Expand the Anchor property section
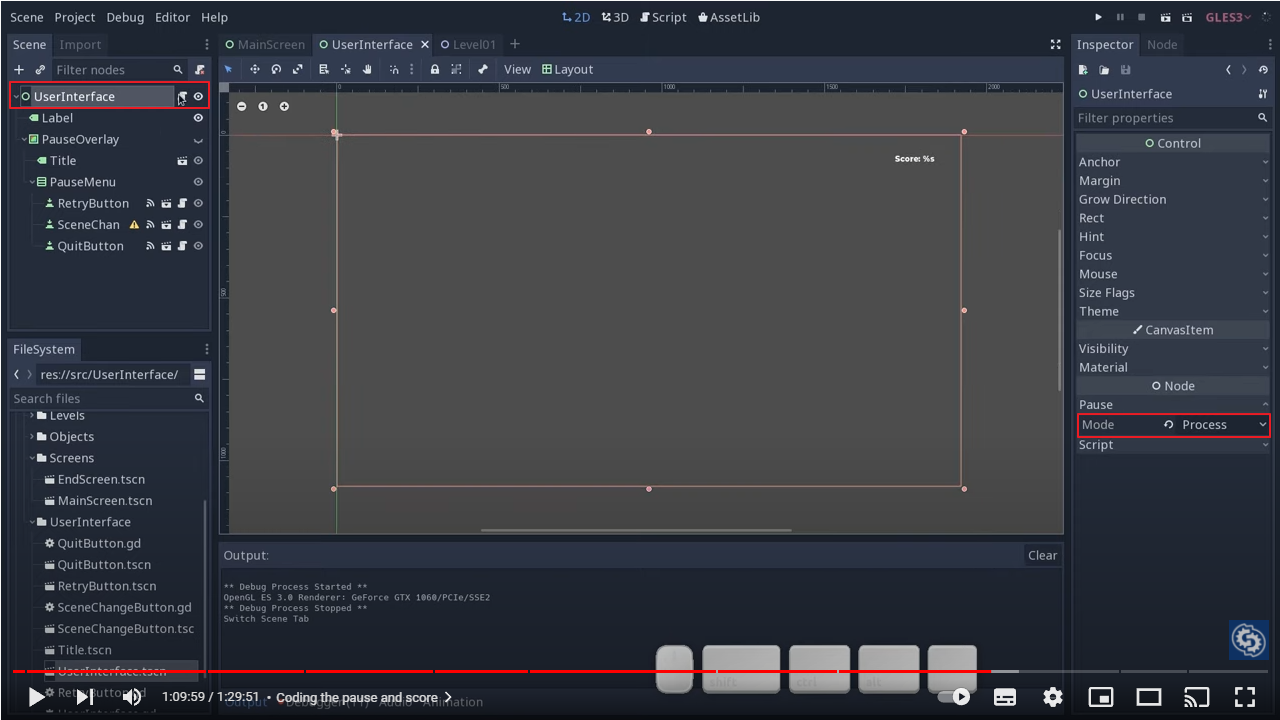Viewport: 1280px width, 720px height. coord(1173,162)
